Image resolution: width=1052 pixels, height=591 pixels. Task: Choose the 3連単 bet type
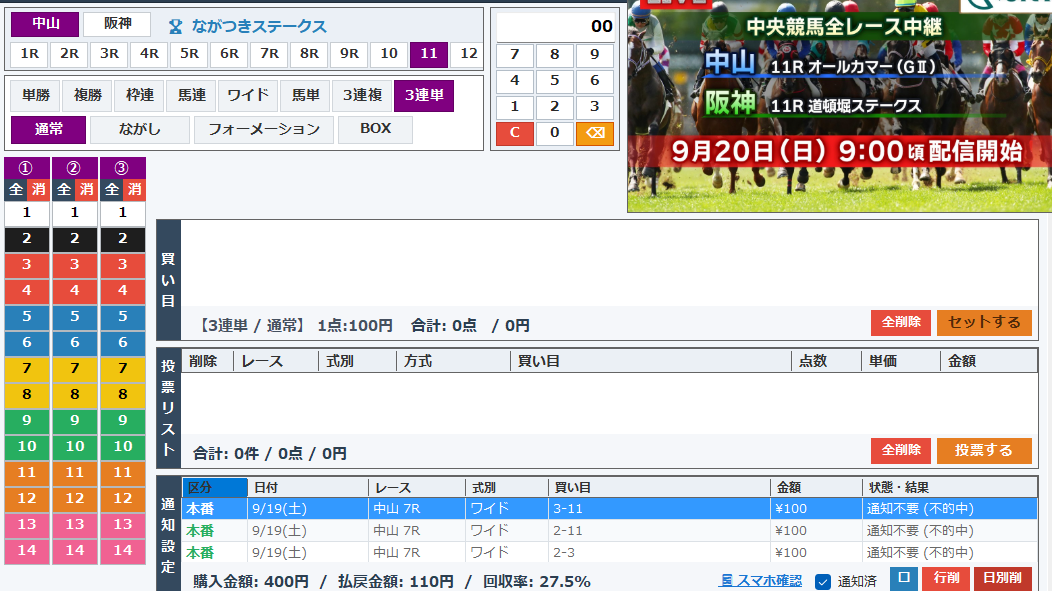[424, 96]
